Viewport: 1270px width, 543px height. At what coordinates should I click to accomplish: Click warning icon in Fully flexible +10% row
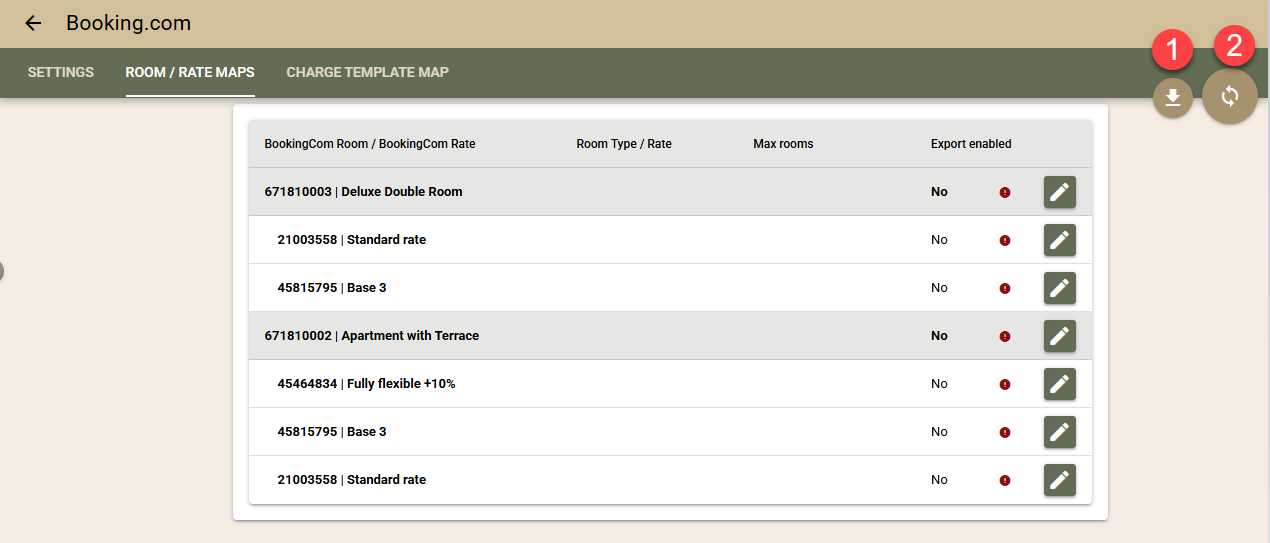tap(1005, 384)
